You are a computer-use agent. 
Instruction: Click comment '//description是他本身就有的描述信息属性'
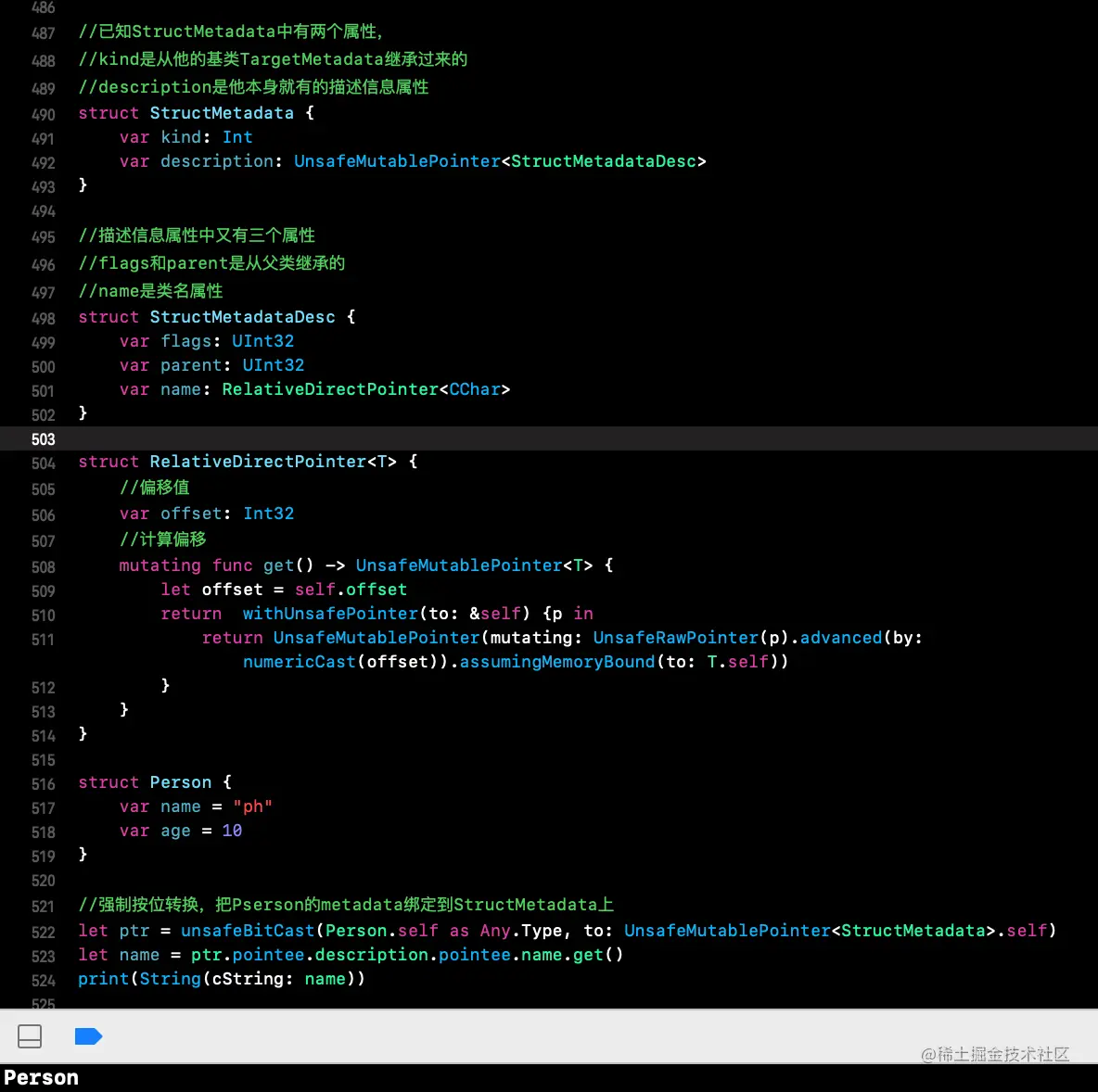(253, 87)
